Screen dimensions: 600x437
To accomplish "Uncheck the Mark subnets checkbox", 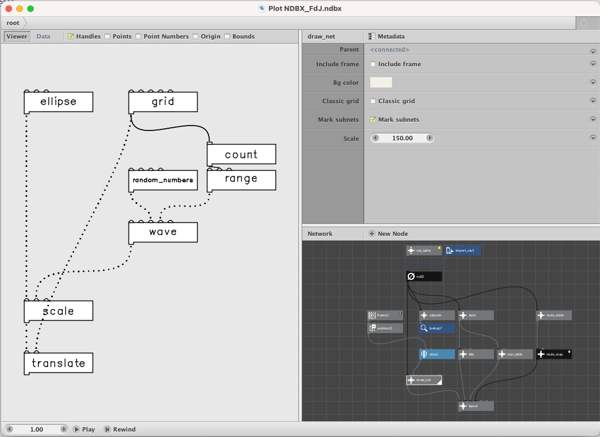I will point(373,119).
